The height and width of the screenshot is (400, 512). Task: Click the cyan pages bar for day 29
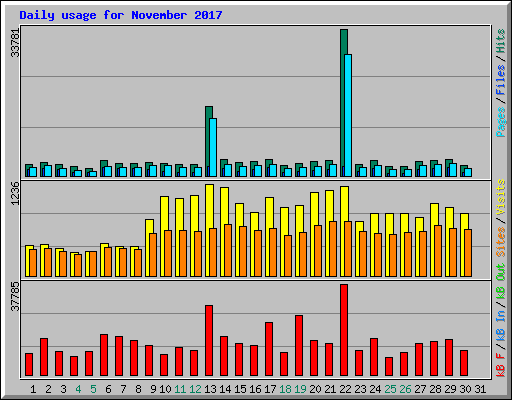click(453, 170)
